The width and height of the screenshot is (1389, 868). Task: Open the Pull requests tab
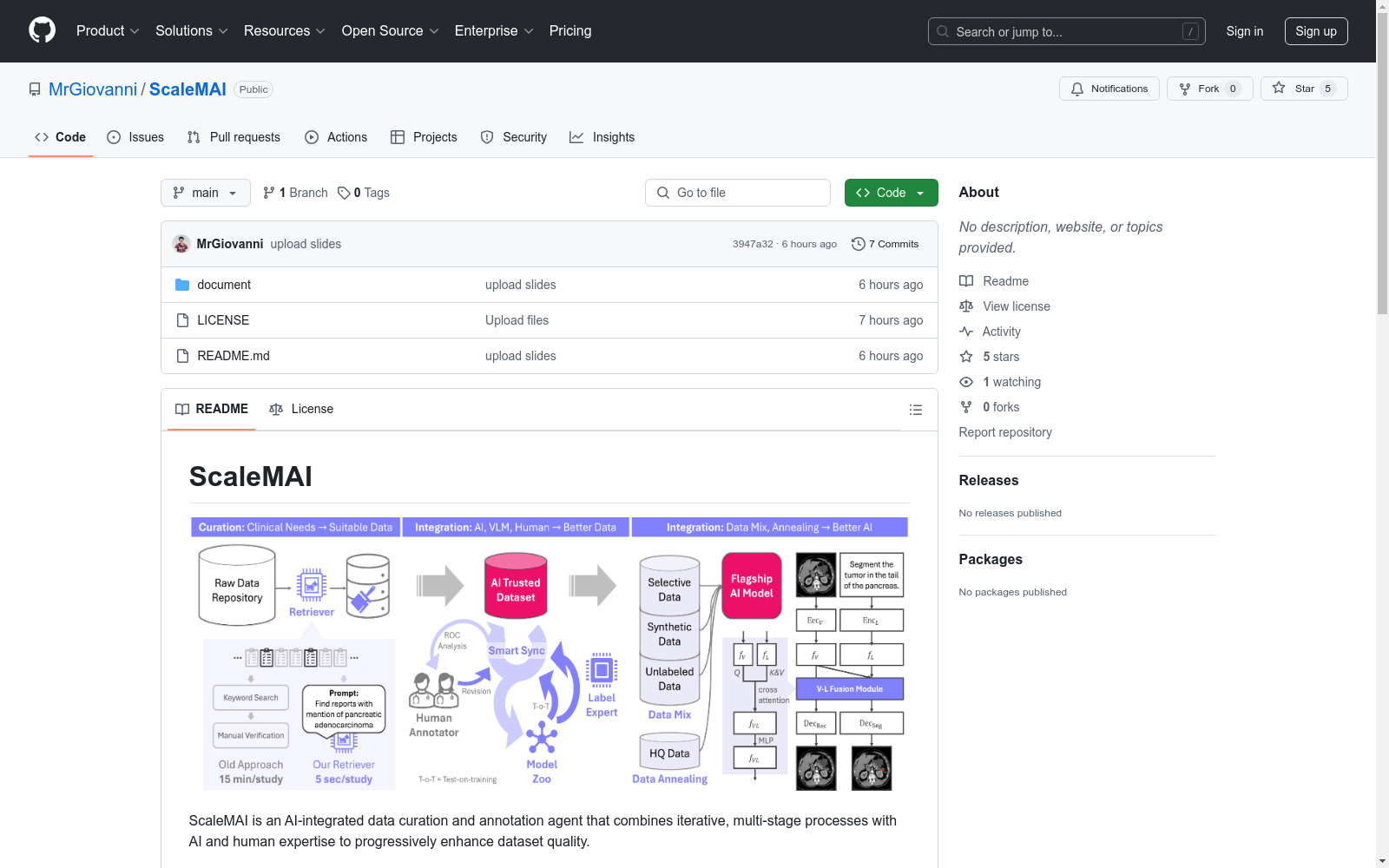(234, 137)
